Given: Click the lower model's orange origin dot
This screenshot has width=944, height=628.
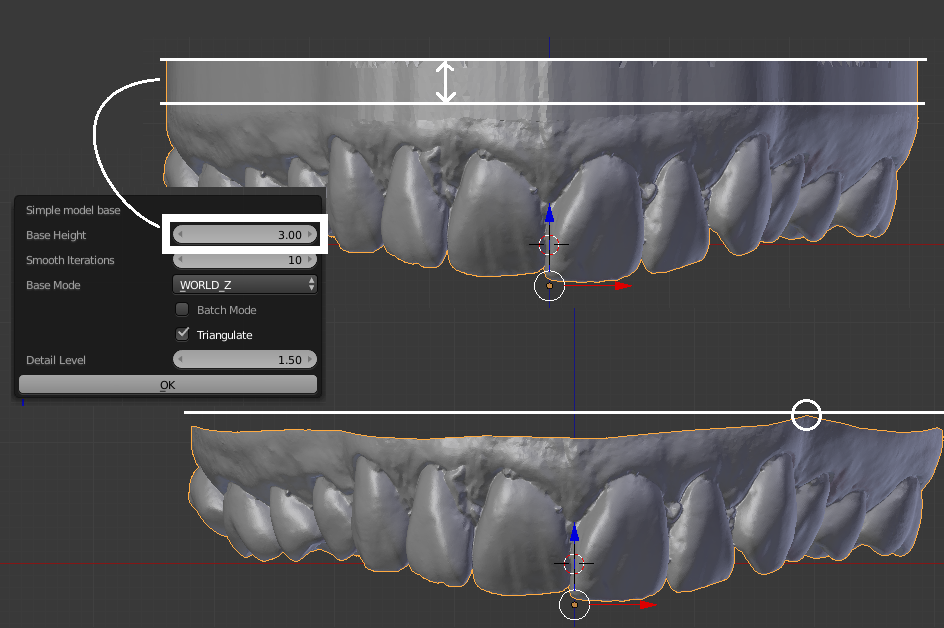Looking at the screenshot, I should coord(574,605).
